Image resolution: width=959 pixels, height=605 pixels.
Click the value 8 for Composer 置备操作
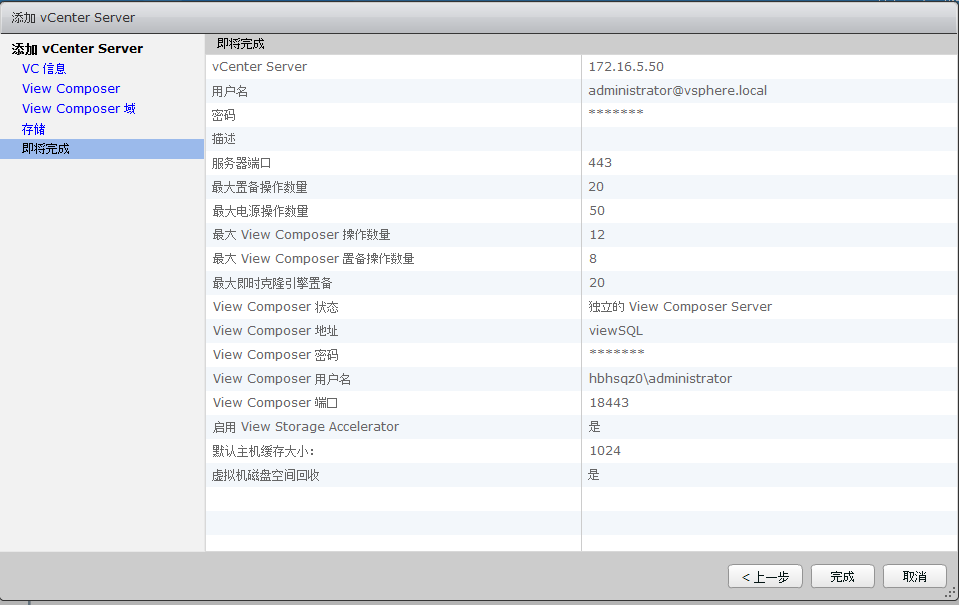coord(593,259)
